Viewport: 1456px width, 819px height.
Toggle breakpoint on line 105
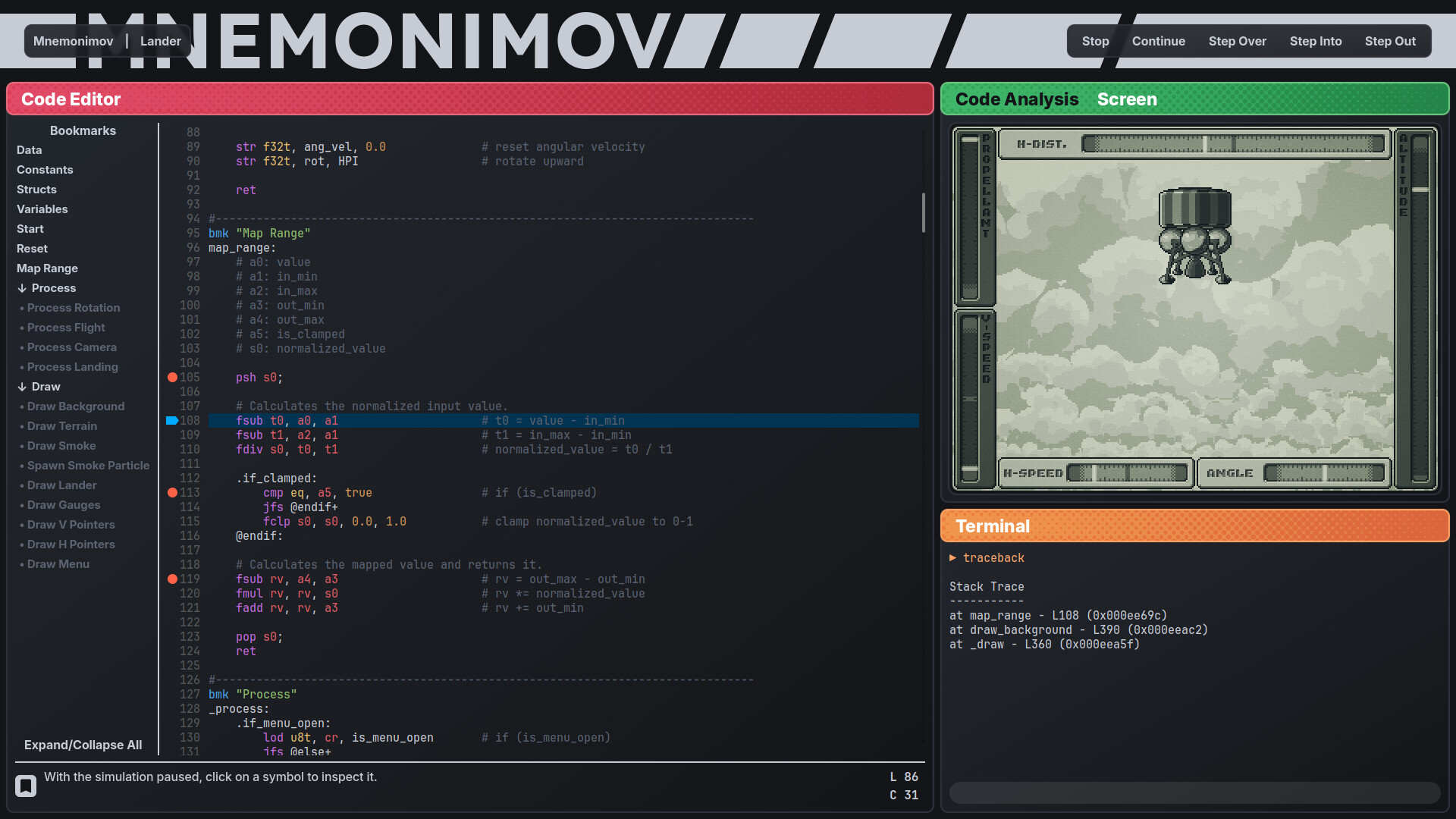(x=172, y=377)
